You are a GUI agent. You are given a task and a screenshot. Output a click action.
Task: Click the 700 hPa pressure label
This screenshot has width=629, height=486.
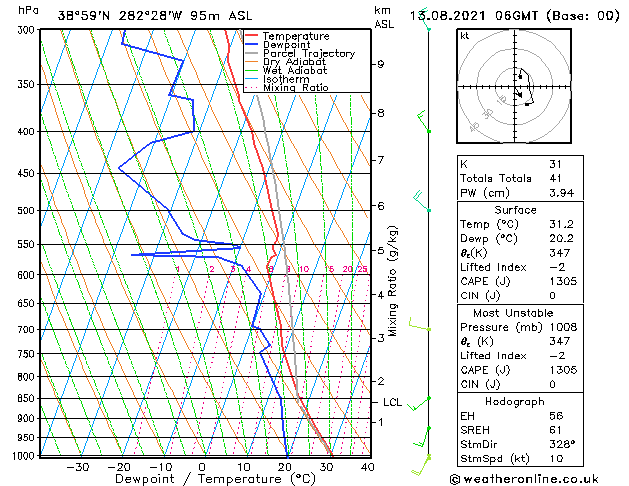tap(28, 330)
